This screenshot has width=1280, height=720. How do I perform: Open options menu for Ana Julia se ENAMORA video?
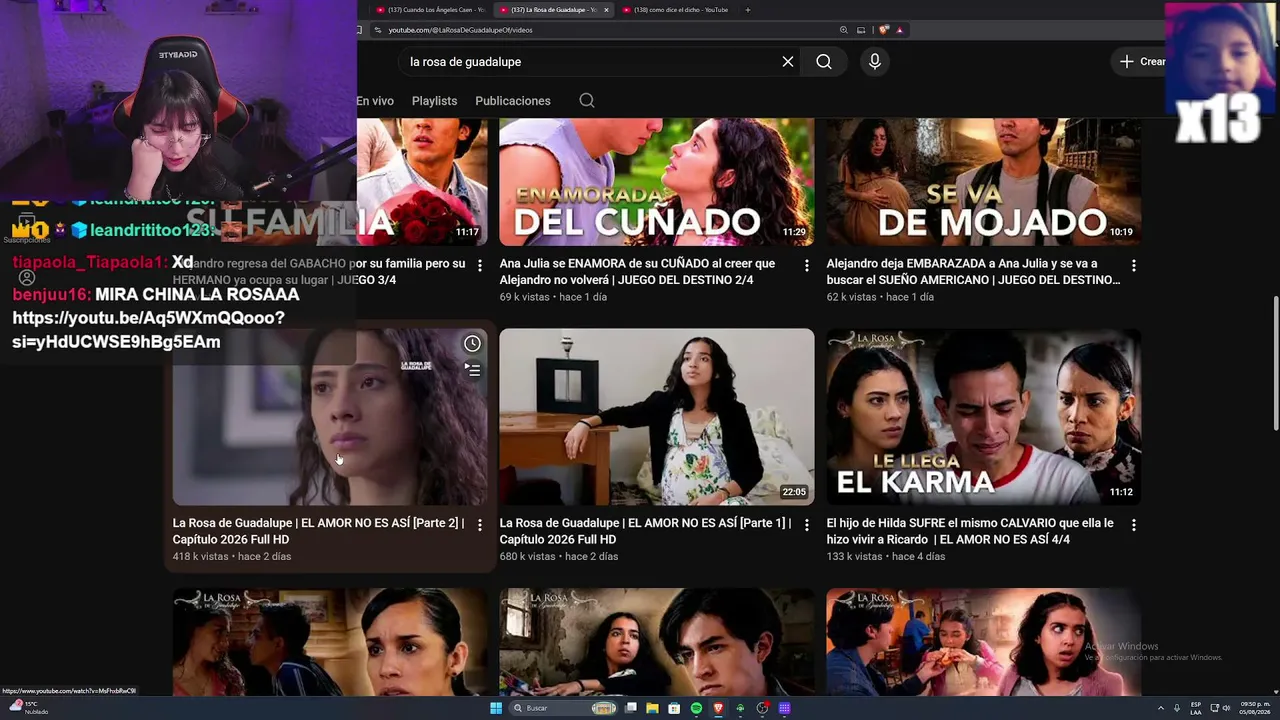(807, 266)
